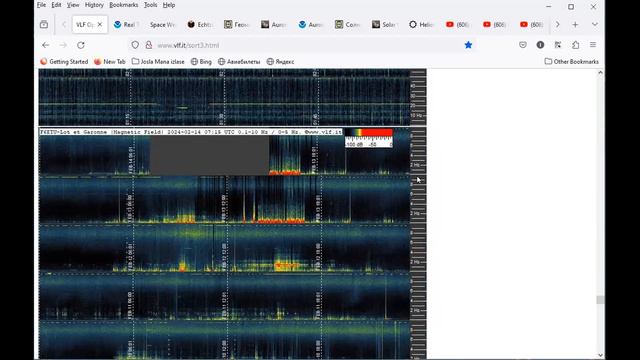Switch to the Space Weather tab
Image resolution: width=640 pixels, height=360 pixels.
[162, 24]
